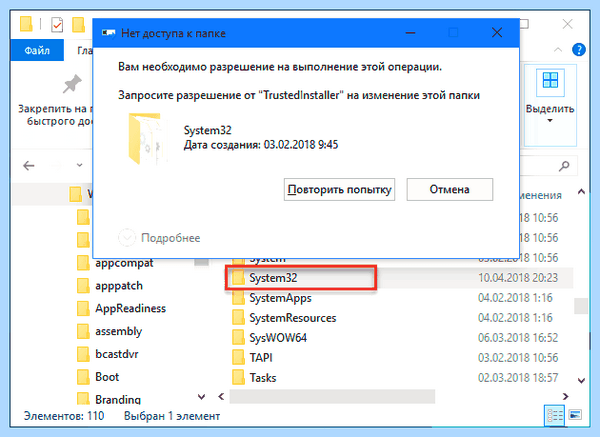Click the Boot folder icon in tree
The height and width of the screenshot is (437, 600).
point(83,377)
